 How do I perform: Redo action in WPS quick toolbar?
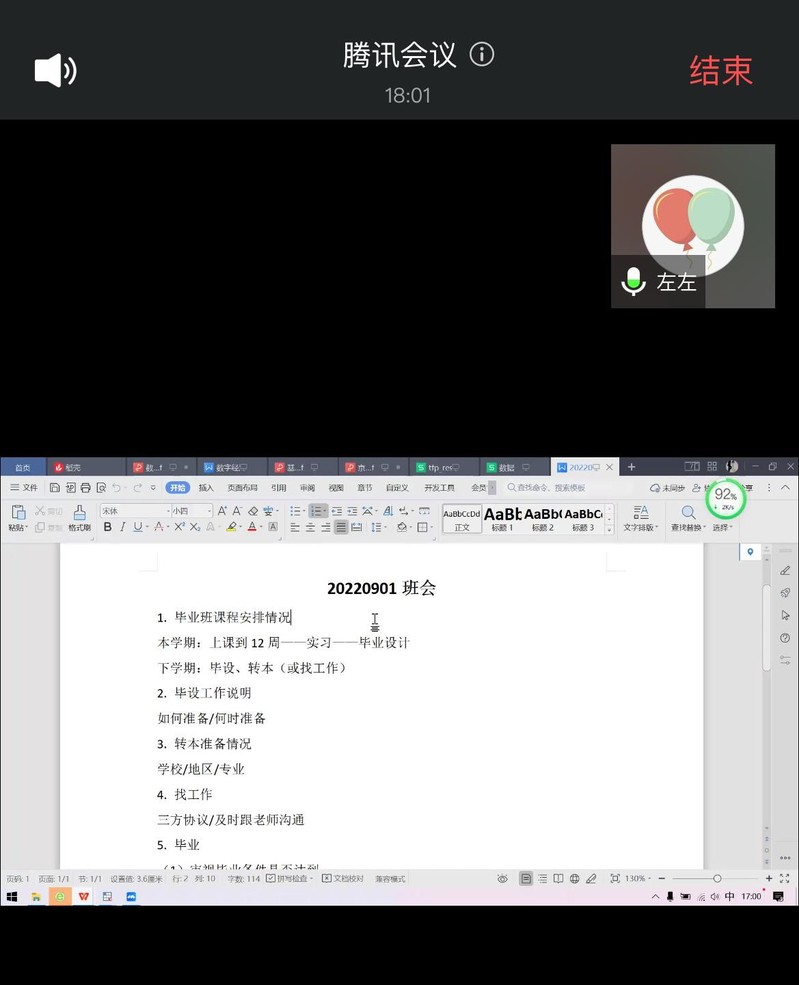pos(137,487)
